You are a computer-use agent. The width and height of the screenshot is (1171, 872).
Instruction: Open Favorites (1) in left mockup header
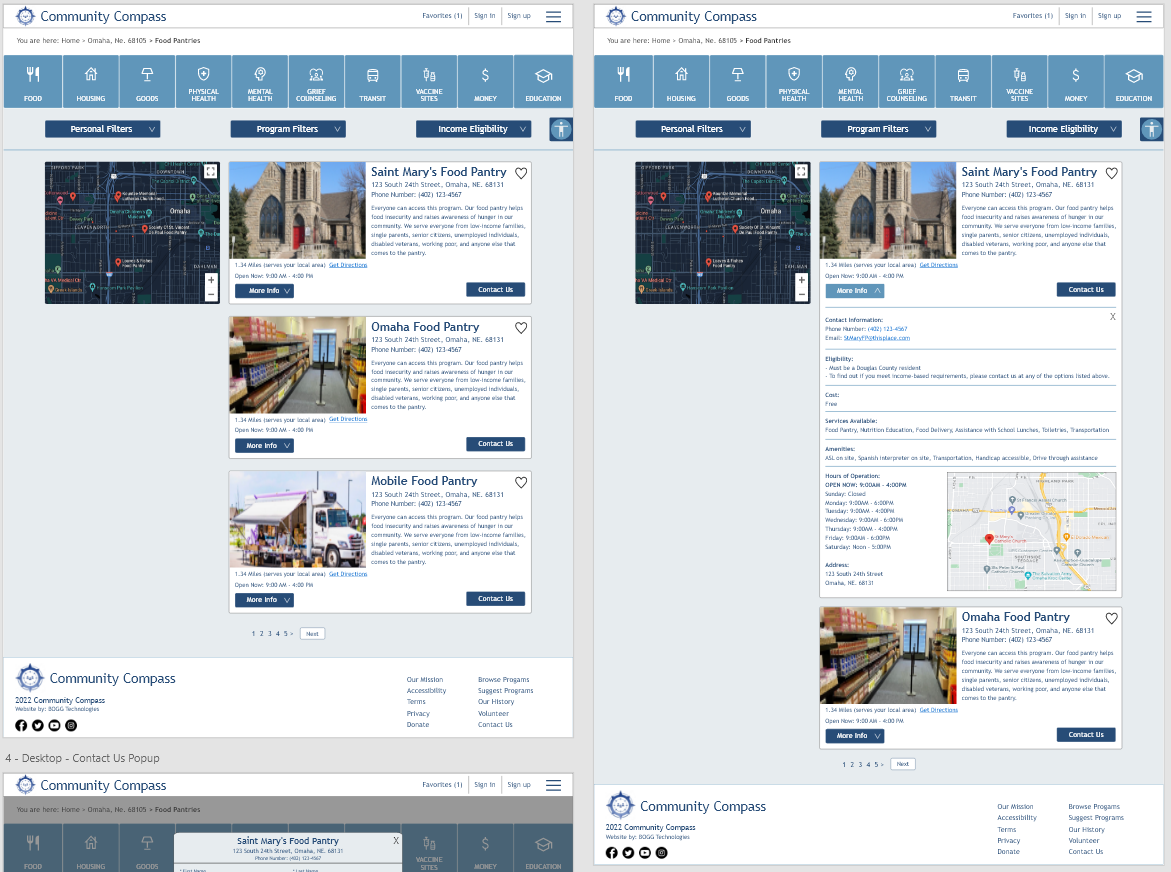pos(442,16)
